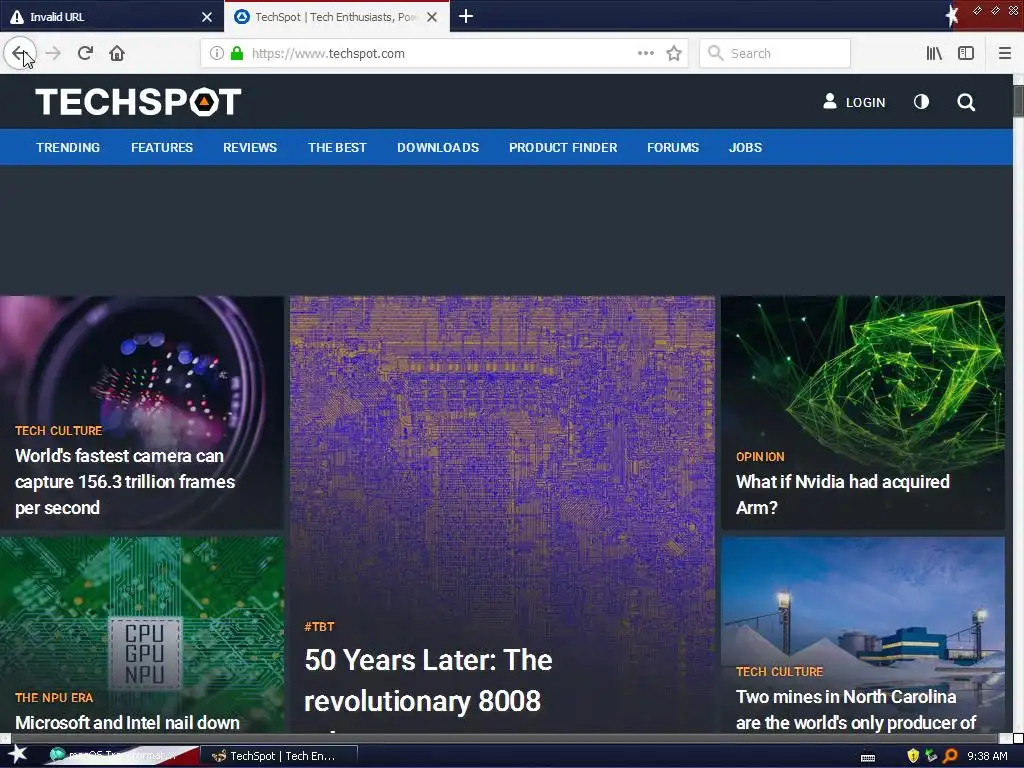The width and height of the screenshot is (1024, 768).
Task: Select the TechSpot browser tab
Action: (336, 17)
